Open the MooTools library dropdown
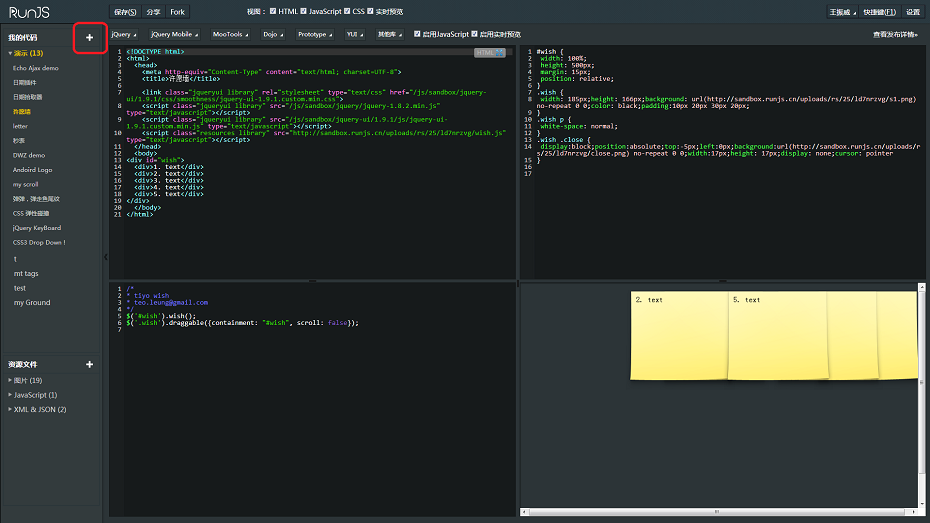Screen dimensions: 930x523 (230, 34)
